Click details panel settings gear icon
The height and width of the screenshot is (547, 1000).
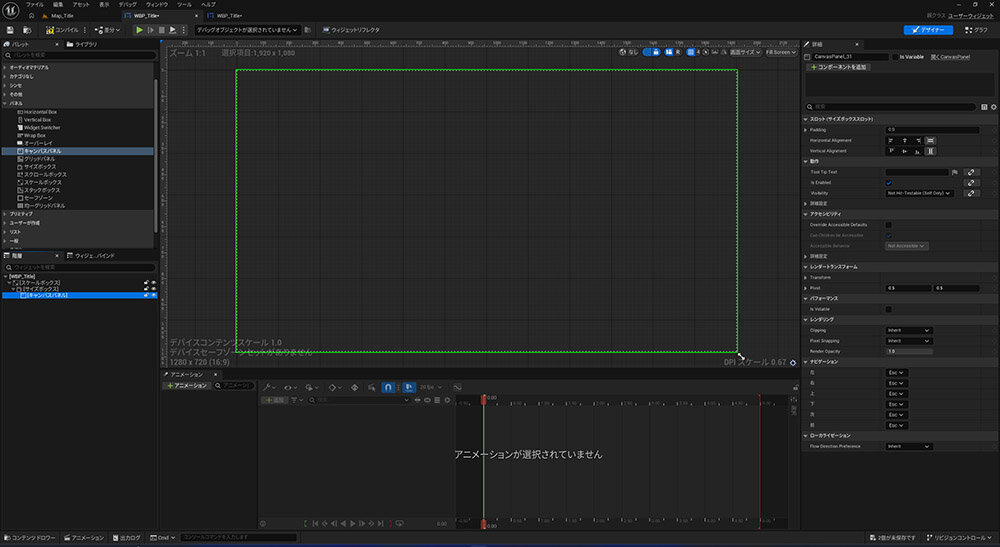click(x=993, y=106)
